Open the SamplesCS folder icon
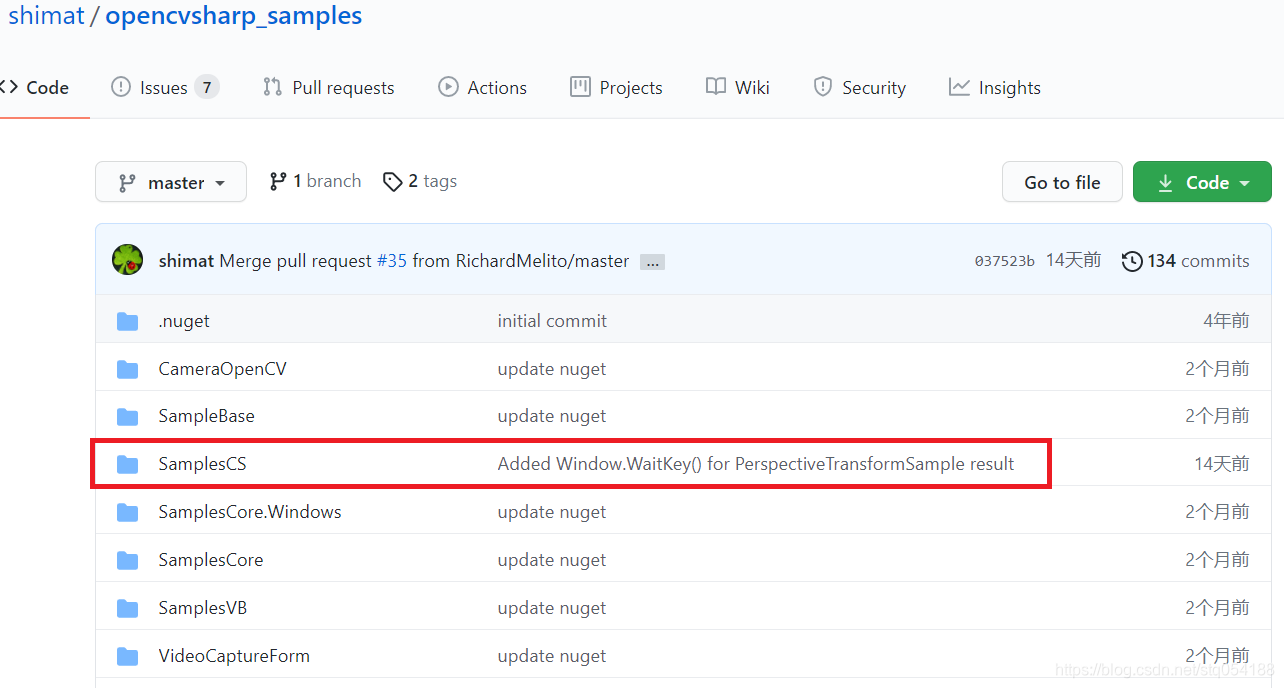The image size is (1284, 688). point(127,464)
